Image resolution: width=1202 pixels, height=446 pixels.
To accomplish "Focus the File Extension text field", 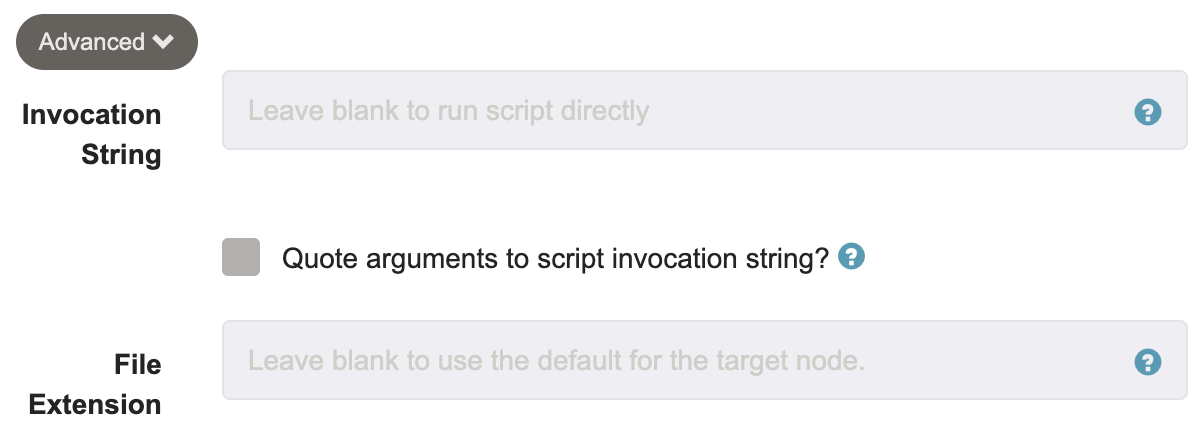I will pos(704,360).
